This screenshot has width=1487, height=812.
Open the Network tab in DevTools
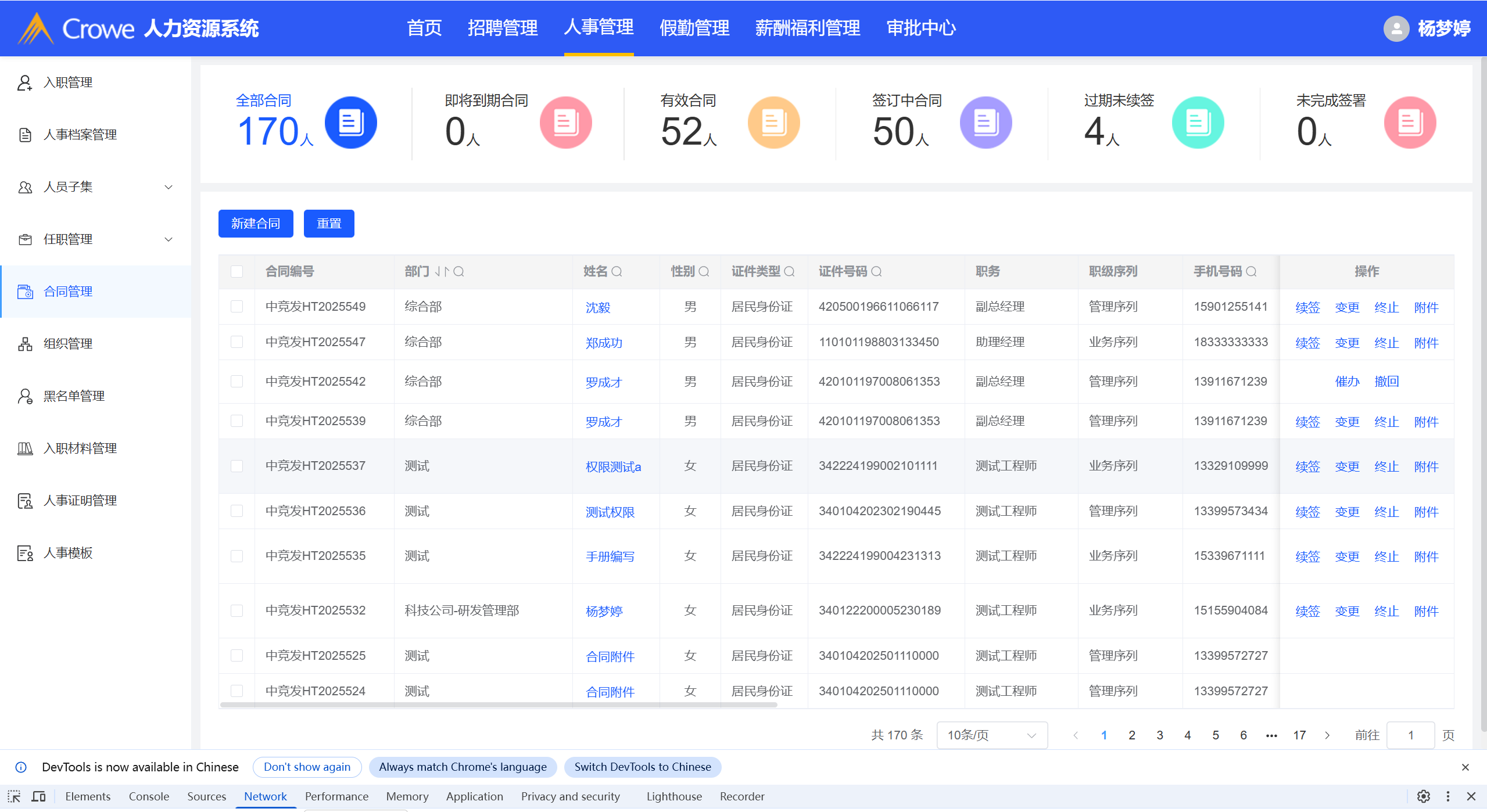(265, 796)
